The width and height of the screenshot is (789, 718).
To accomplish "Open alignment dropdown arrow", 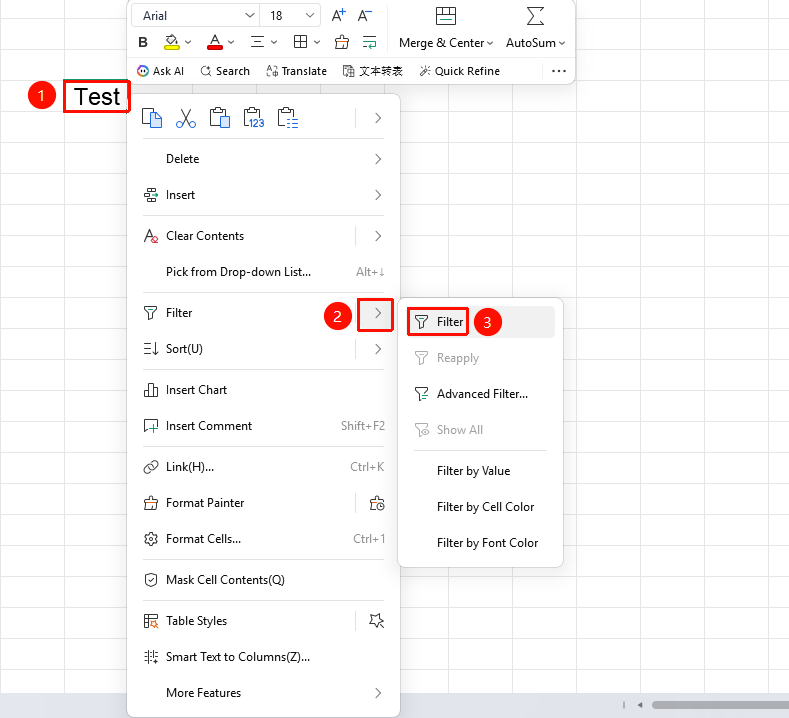I will (274, 42).
